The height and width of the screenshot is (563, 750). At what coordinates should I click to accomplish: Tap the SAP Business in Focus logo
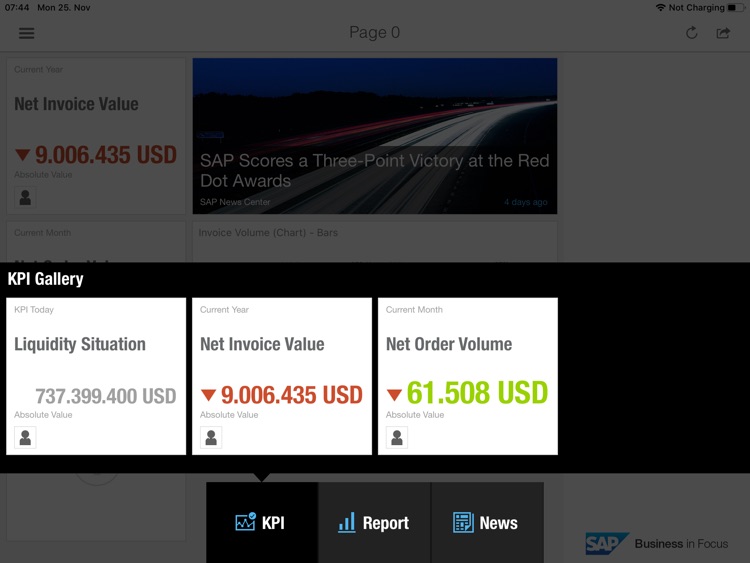(x=657, y=543)
